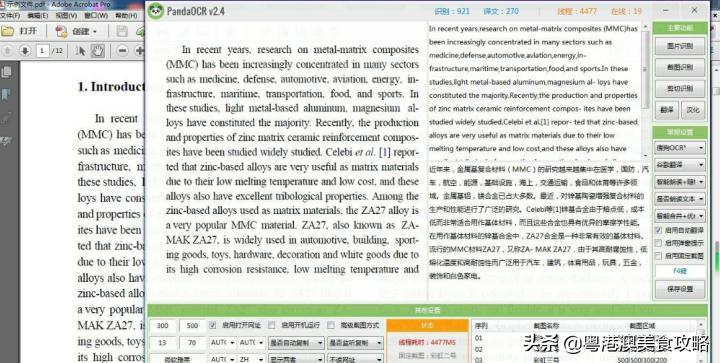Open Acrobat signatures sidebar icon

(7, 141)
